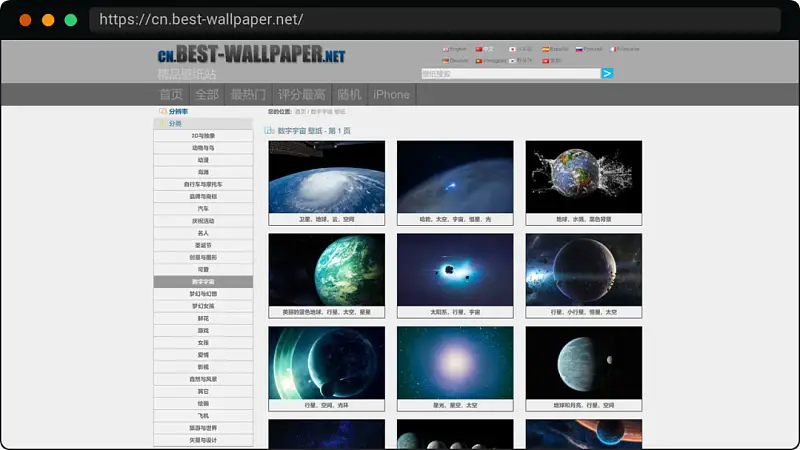Click the 分辨率 sidebar header icon
This screenshot has width=800, height=450.
pos(163,111)
